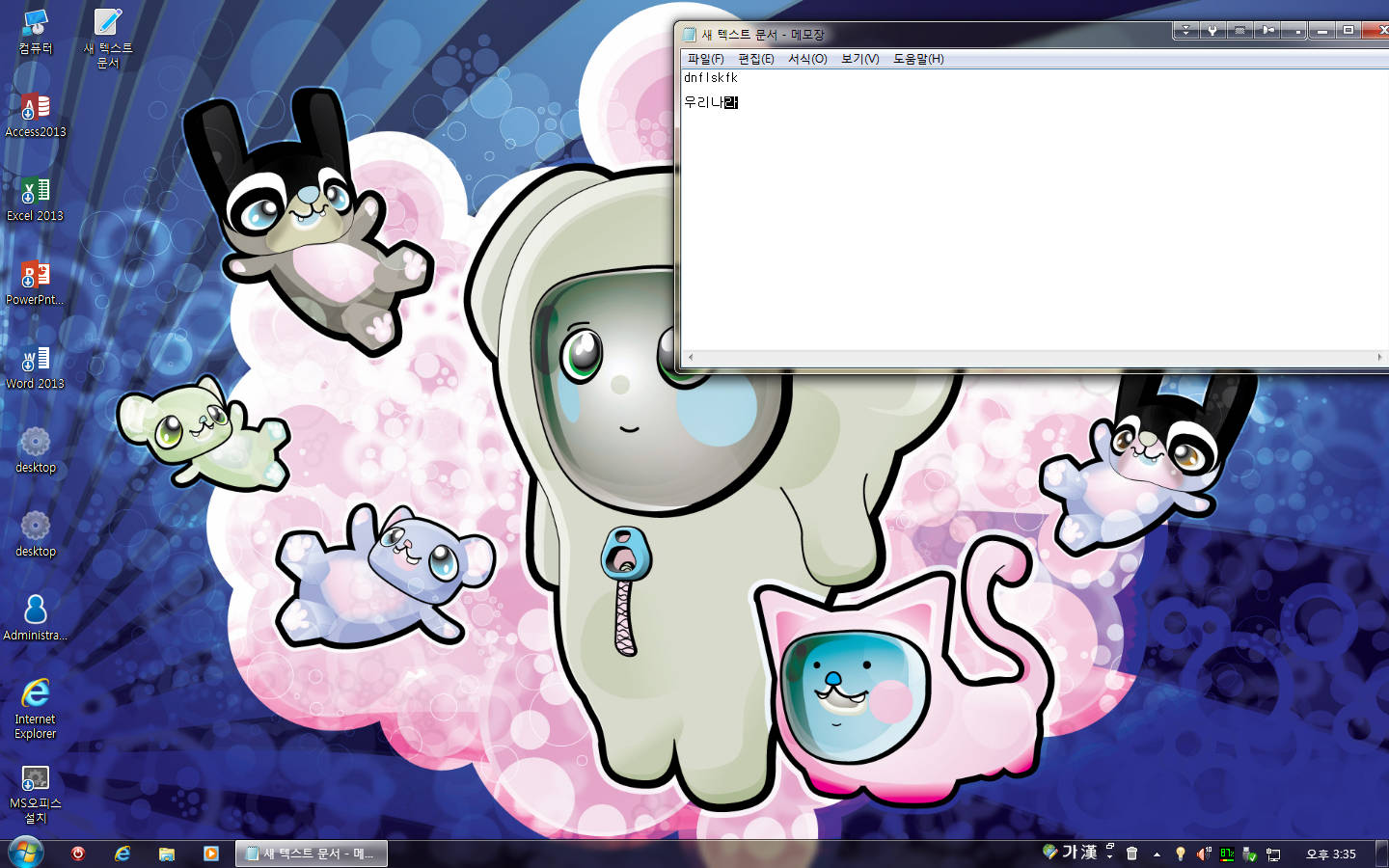The image size is (1389, 868).
Task: Click the checkered transparency title bar button
Action: point(1239,31)
